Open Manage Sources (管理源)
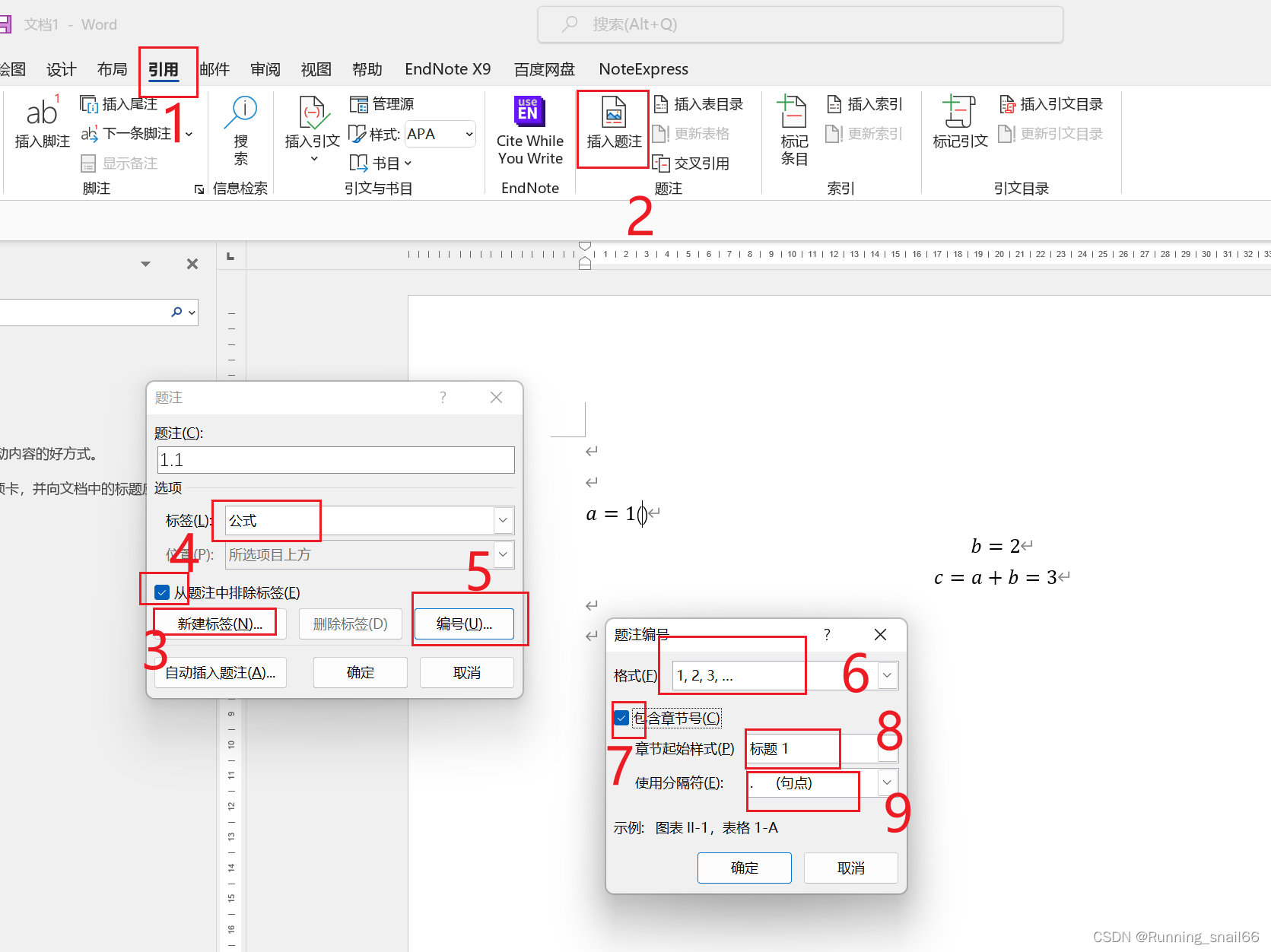1271x952 pixels. pos(381,104)
